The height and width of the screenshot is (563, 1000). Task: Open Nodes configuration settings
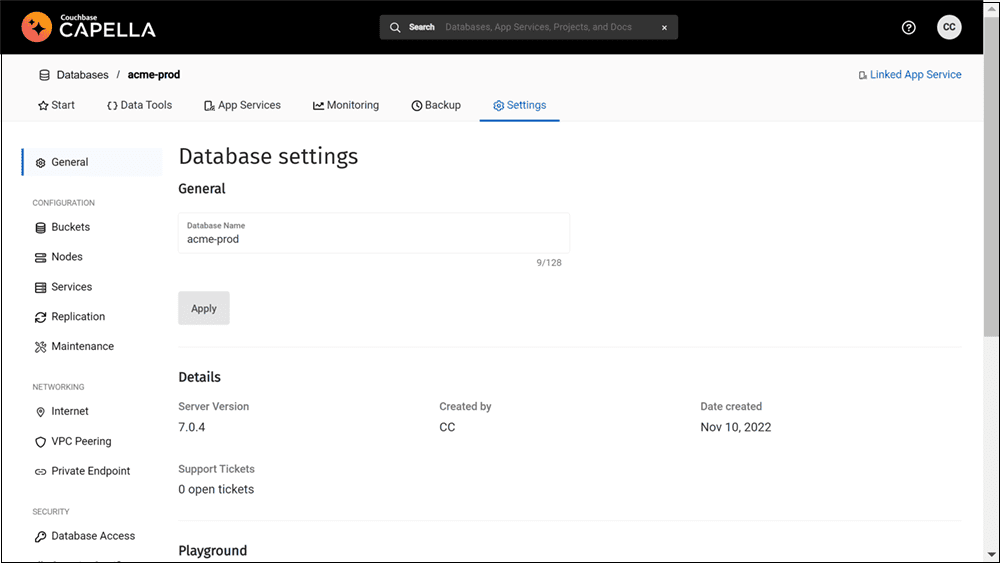67,257
